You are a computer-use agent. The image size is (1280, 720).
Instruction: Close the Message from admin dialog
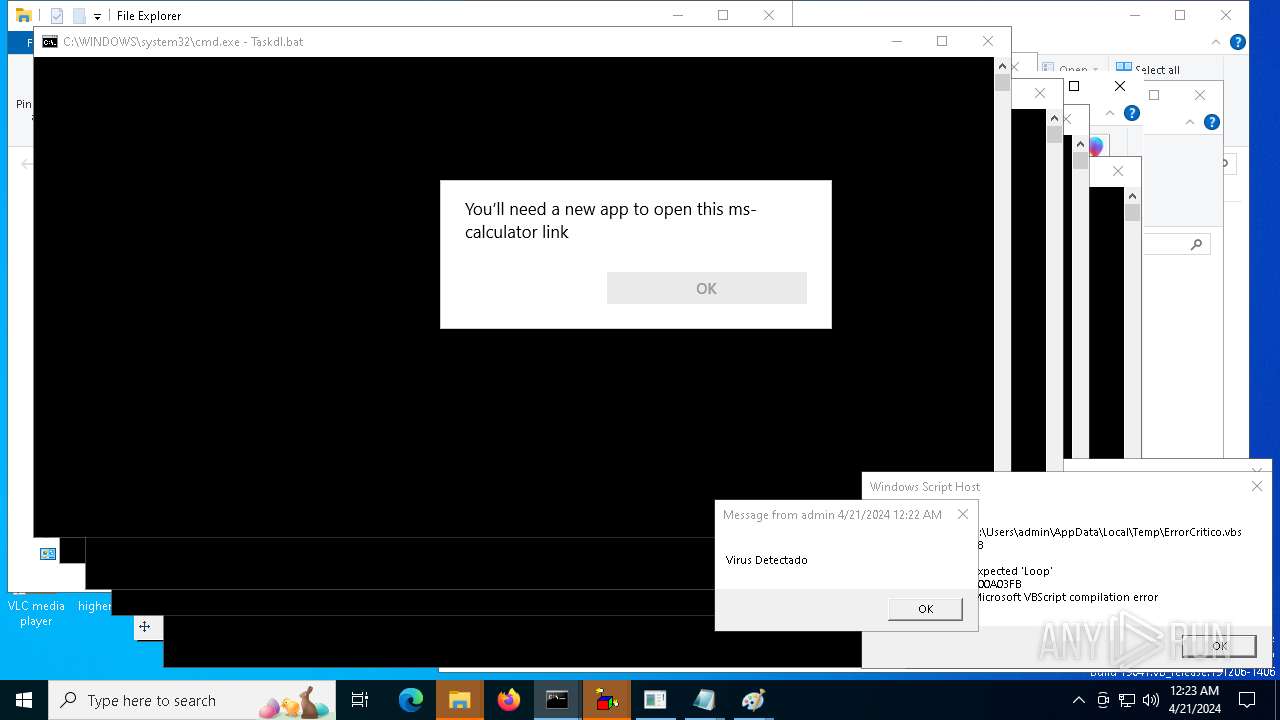[x=963, y=514]
